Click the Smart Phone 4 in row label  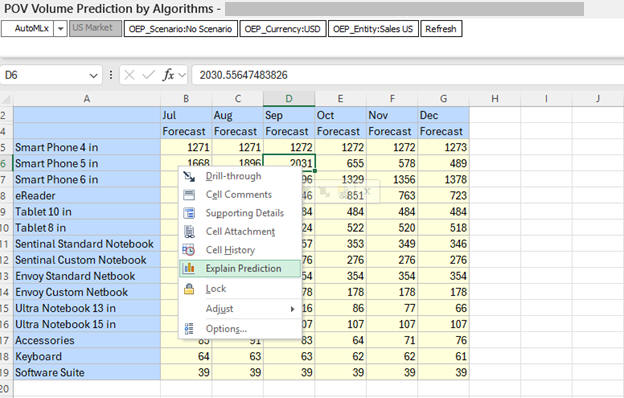(x=87, y=147)
